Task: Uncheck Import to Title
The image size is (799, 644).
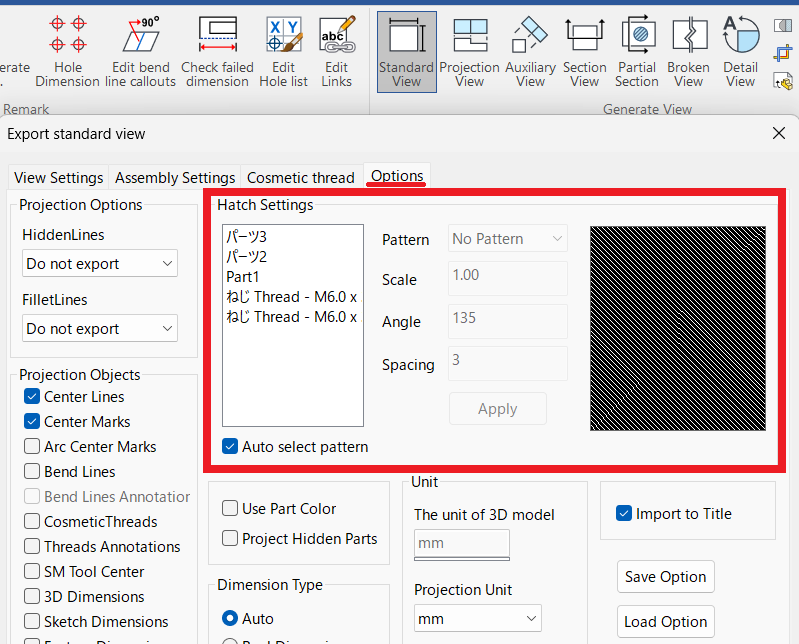Action: [x=624, y=513]
